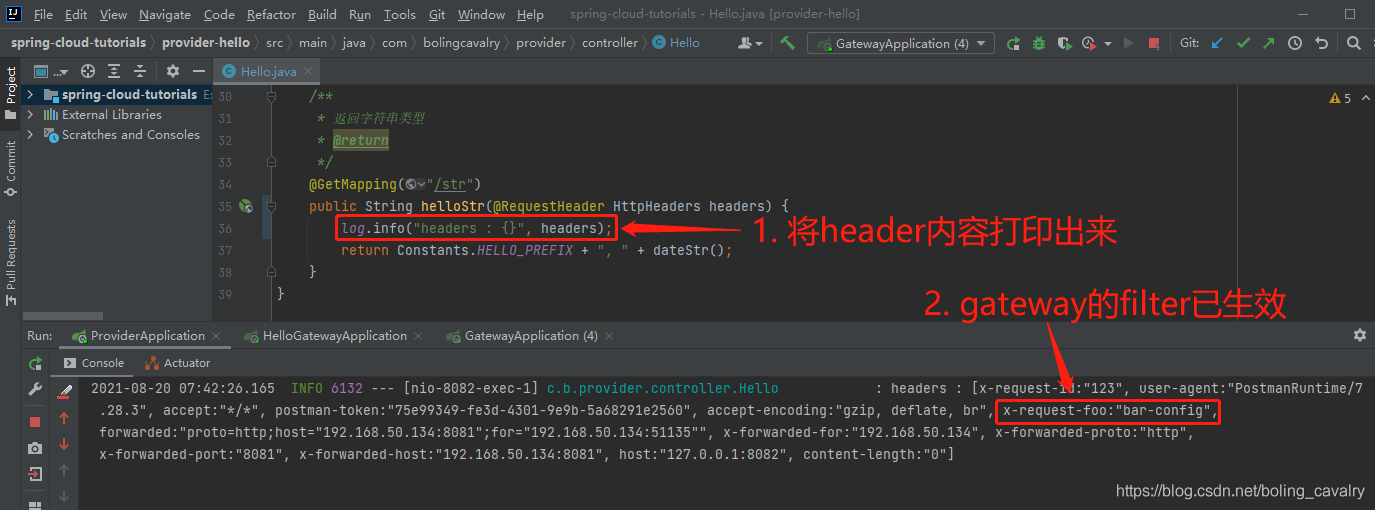
Task: Click the gutter run icon on line 35
Action: pyautogui.click(x=245, y=206)
